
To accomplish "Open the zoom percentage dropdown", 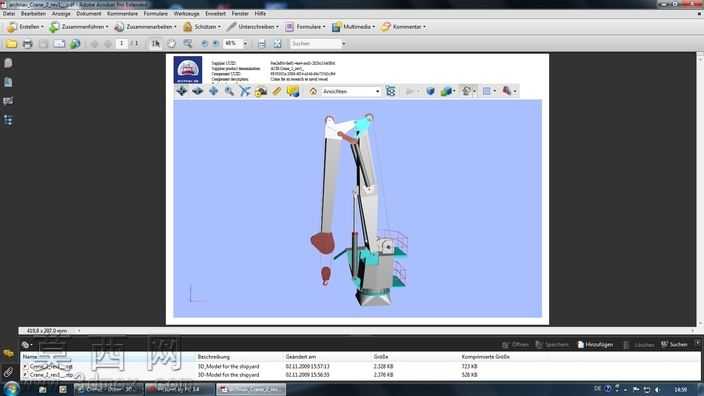I will tap(245, 44).
